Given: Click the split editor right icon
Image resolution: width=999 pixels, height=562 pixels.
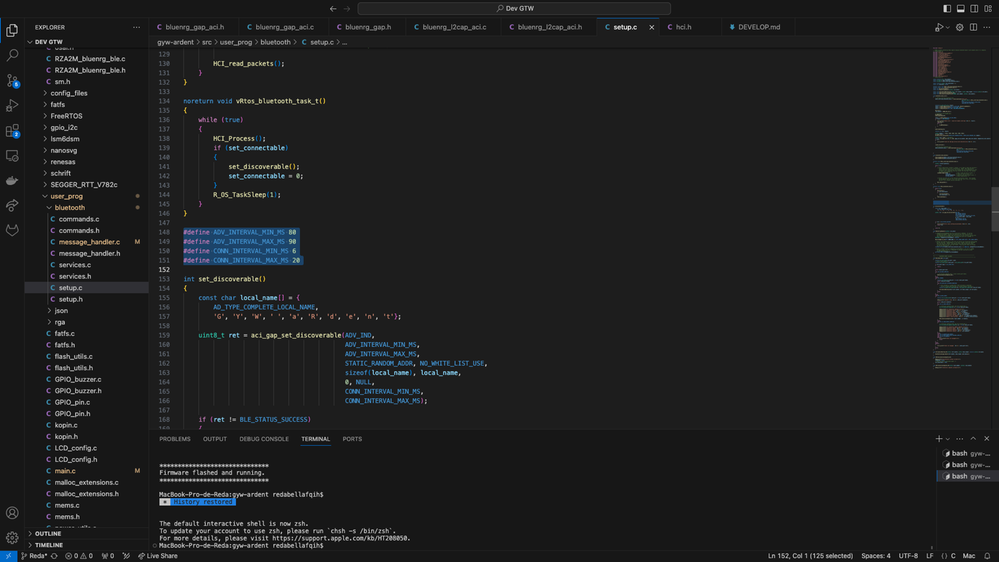Looking at the screenshot, I should tap(974, 27).
